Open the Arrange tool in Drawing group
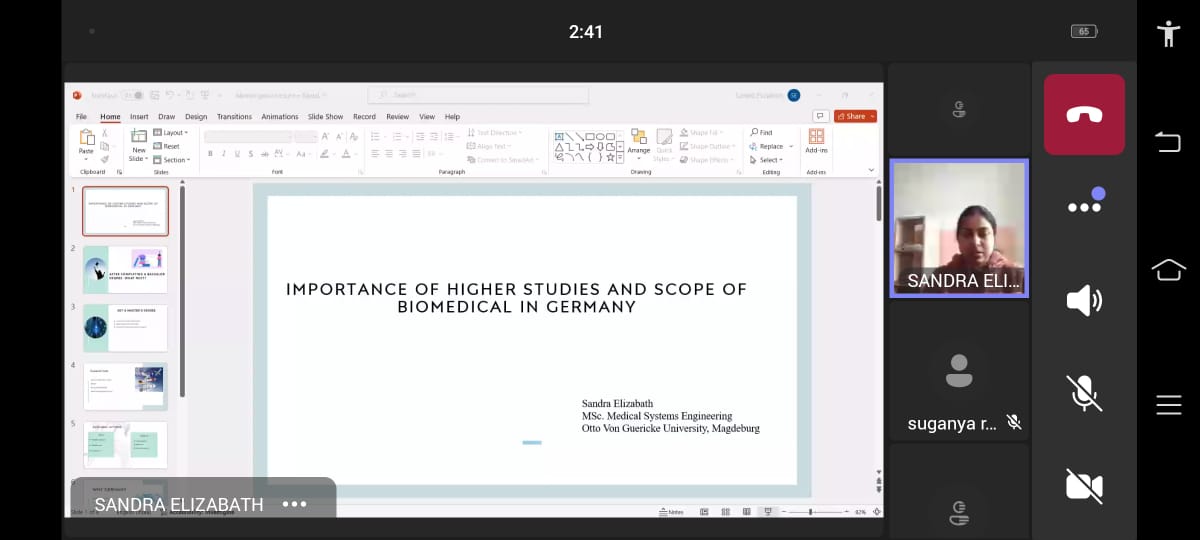The height and width of the screenshot is (540, 1200). coord(638,140)
